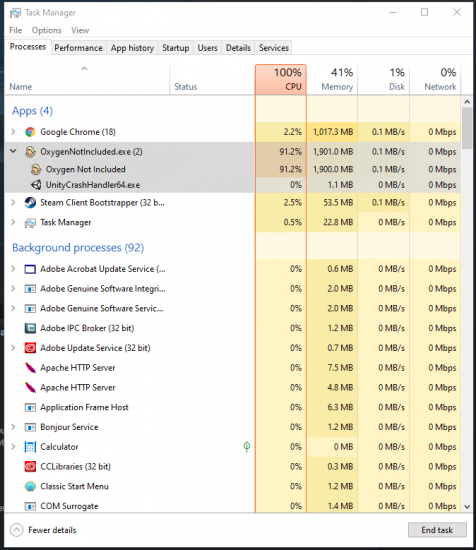Click the scrollbar down arrow
476x550 pixels.
[467, 507]
